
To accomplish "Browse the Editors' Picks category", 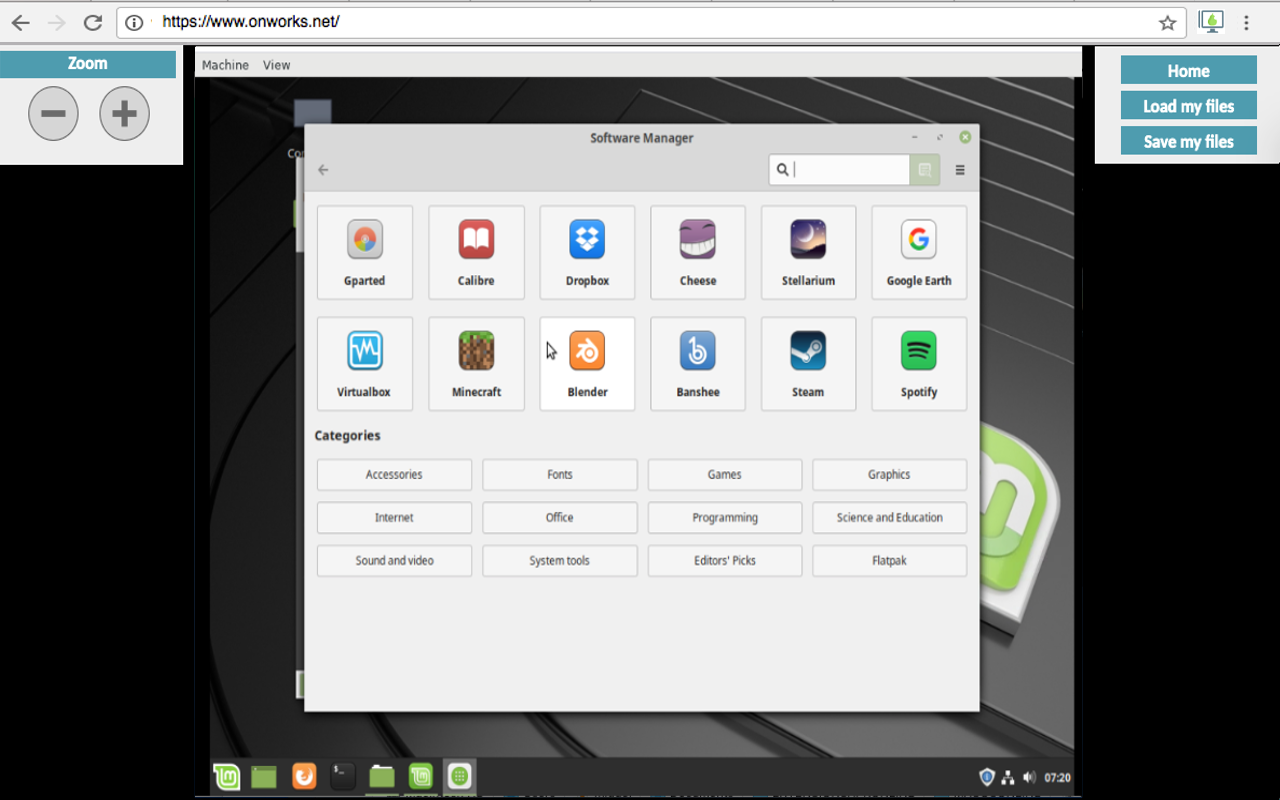I will click(725, 561).
